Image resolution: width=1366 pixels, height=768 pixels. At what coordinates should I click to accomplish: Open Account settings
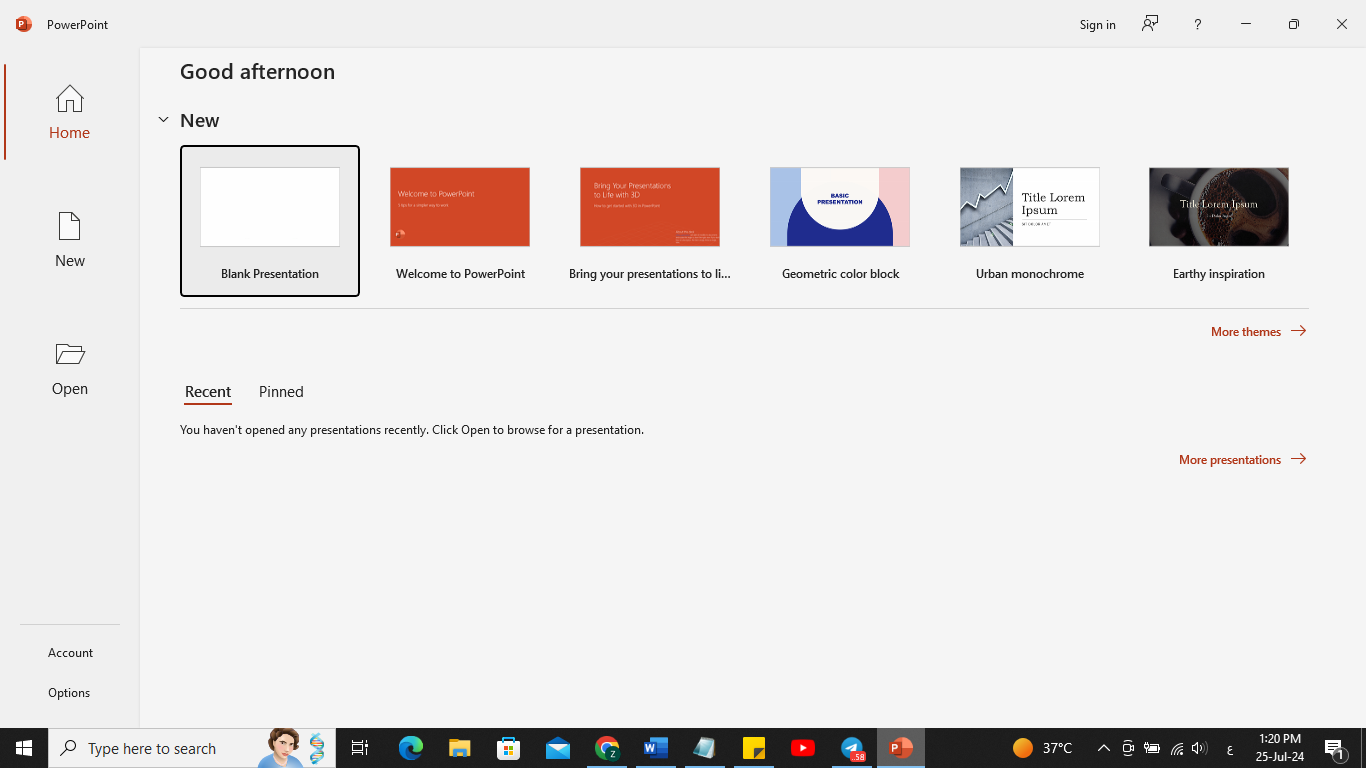point(70,652)
